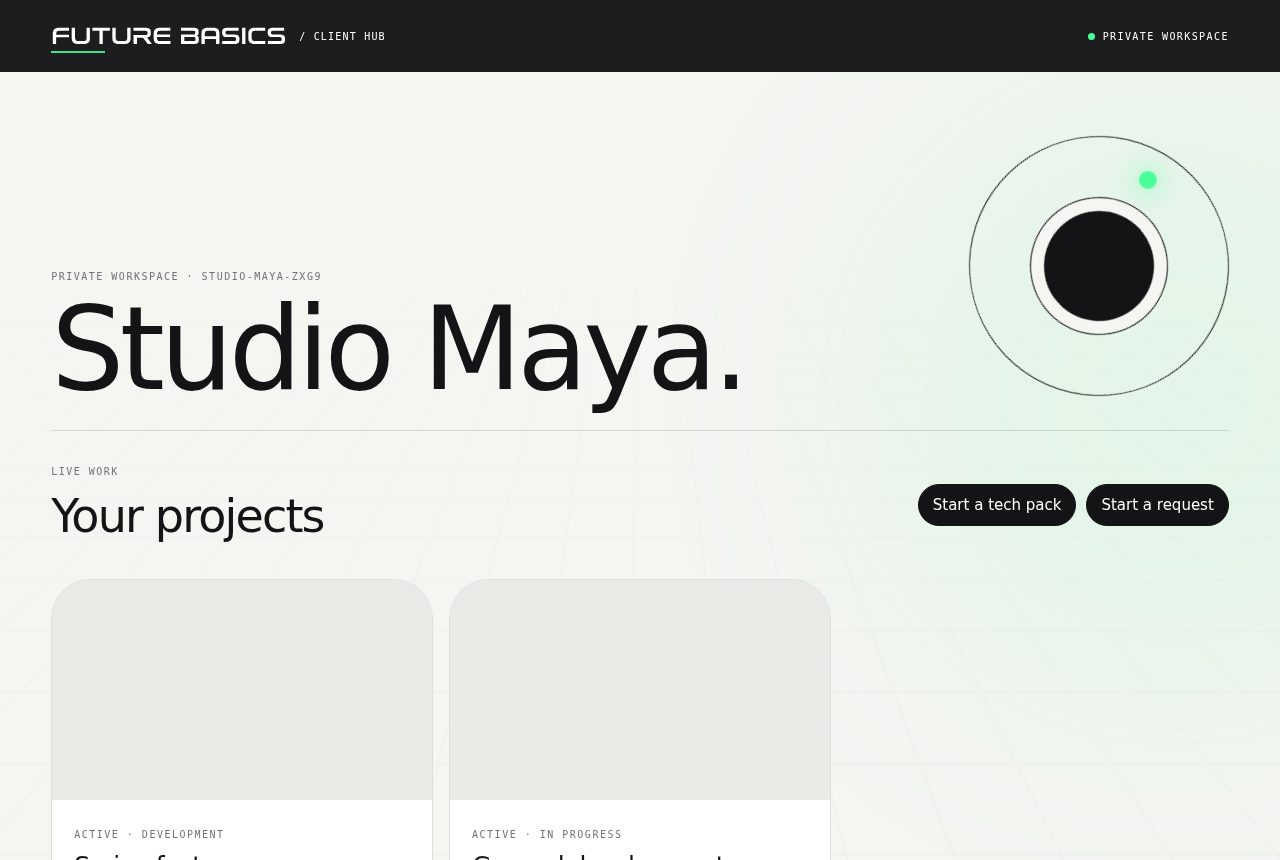Viewport: 1280px width, 860px height.
Task: Select the Active · Development status label
Action: click(x=149, y=835)
